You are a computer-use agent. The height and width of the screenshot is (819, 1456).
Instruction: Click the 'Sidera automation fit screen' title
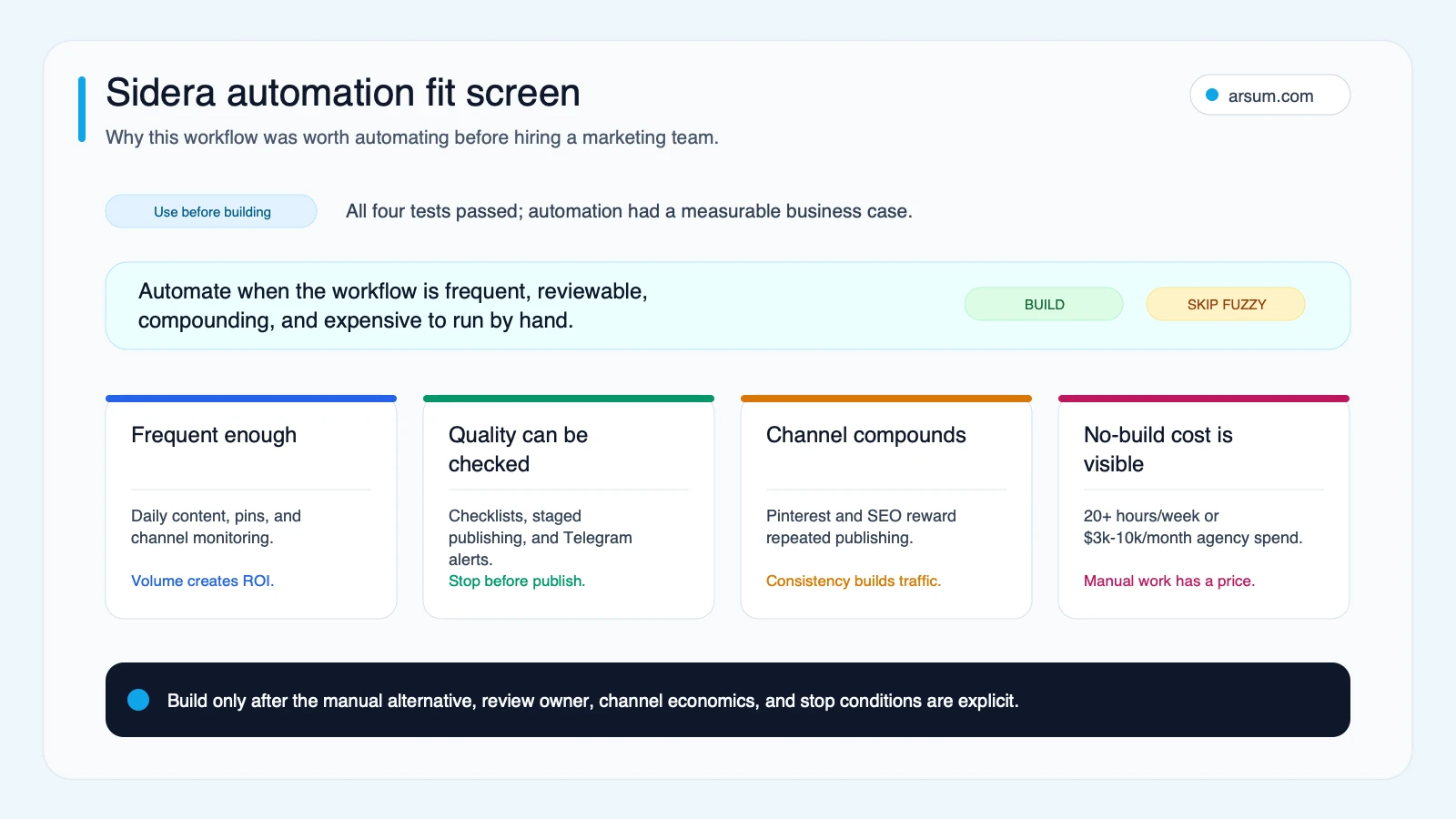pyautogui.click(x=343, y=93)
